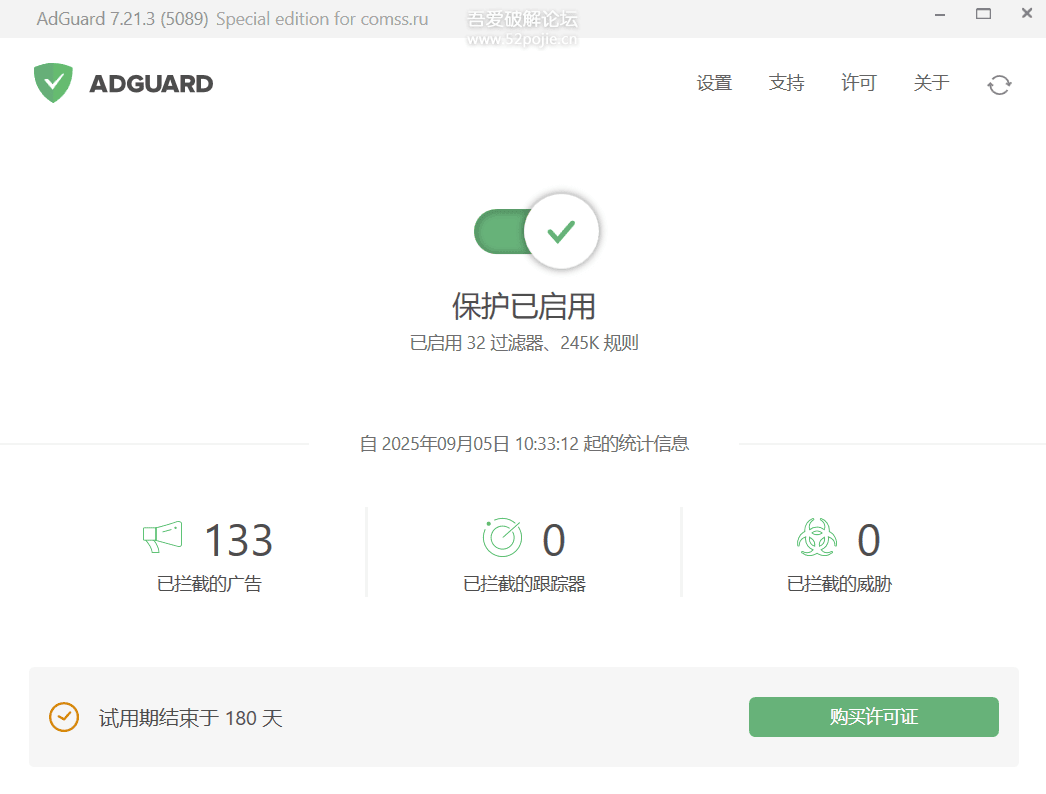Viewport: 1046px width, 794px height.
Task: Click the refresh filters update icon
Action: (x=999, y=85)
